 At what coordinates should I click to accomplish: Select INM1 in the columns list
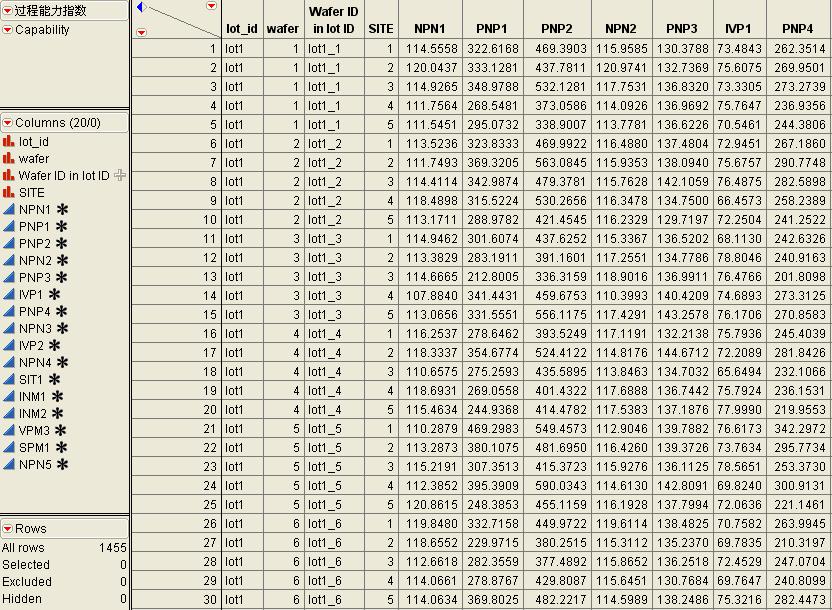pyautogui.click(x=32, y=396)
